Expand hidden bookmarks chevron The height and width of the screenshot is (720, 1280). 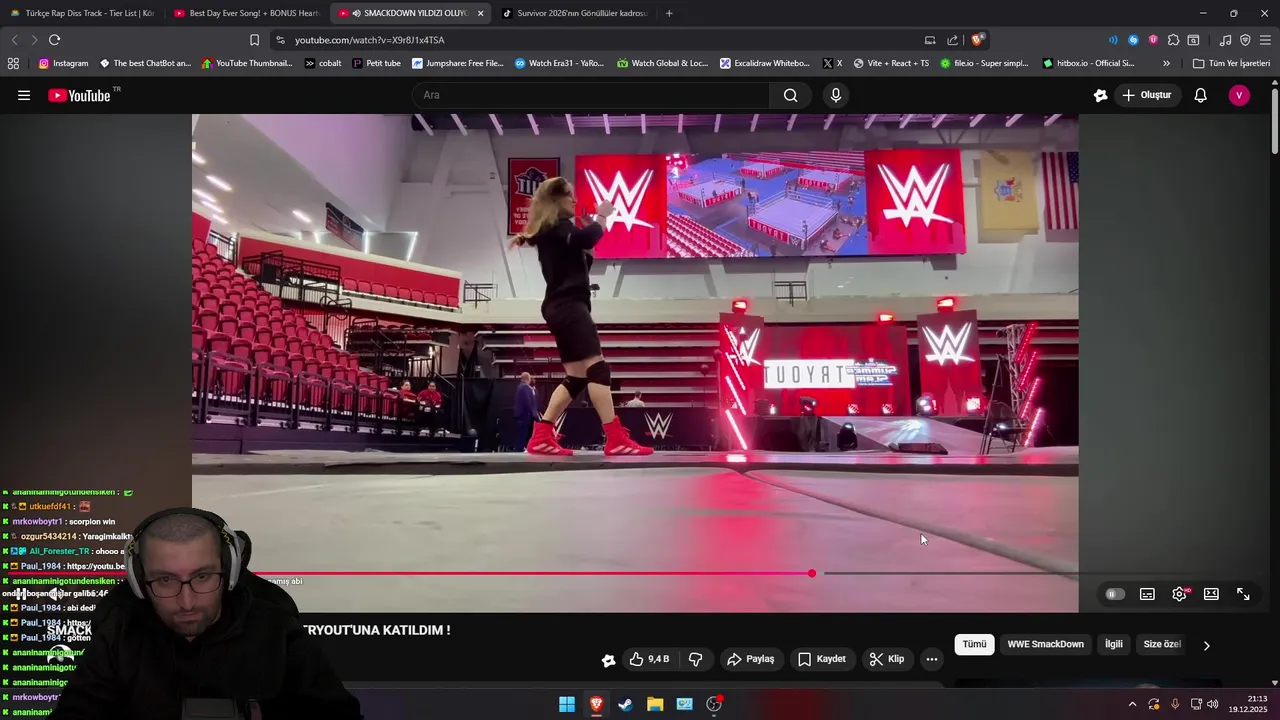(x=1166, y=63)
